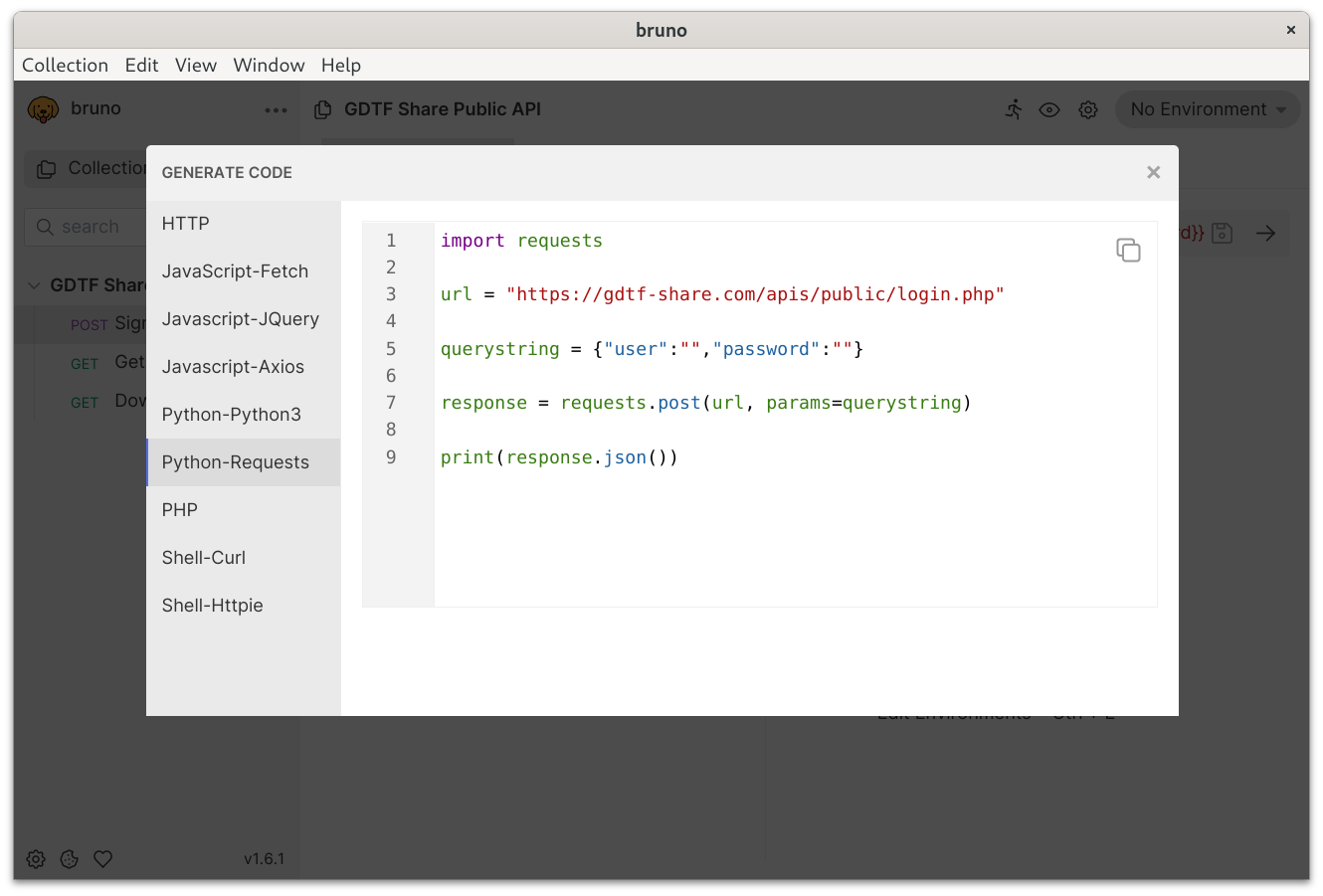Open preferences gear at bottom left
1323x896 pixels.
point(36,859)
